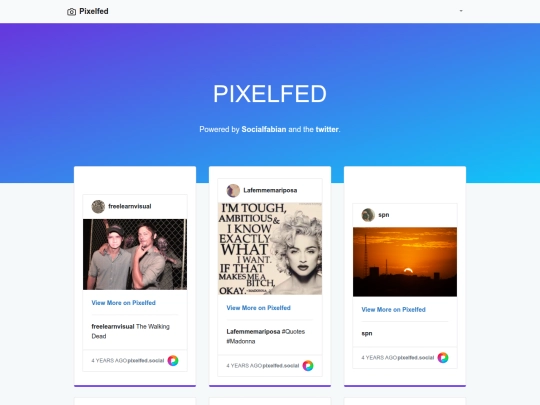
Task: Open the orange sunset photo
Action: pos(405,262)
